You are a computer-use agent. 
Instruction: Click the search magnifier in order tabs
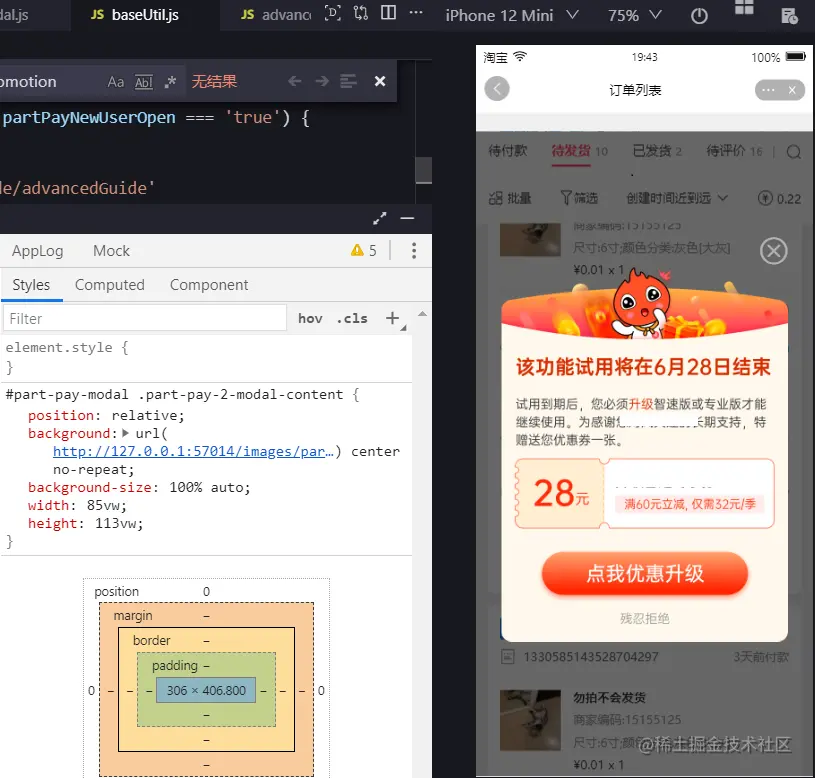(793, 152)
